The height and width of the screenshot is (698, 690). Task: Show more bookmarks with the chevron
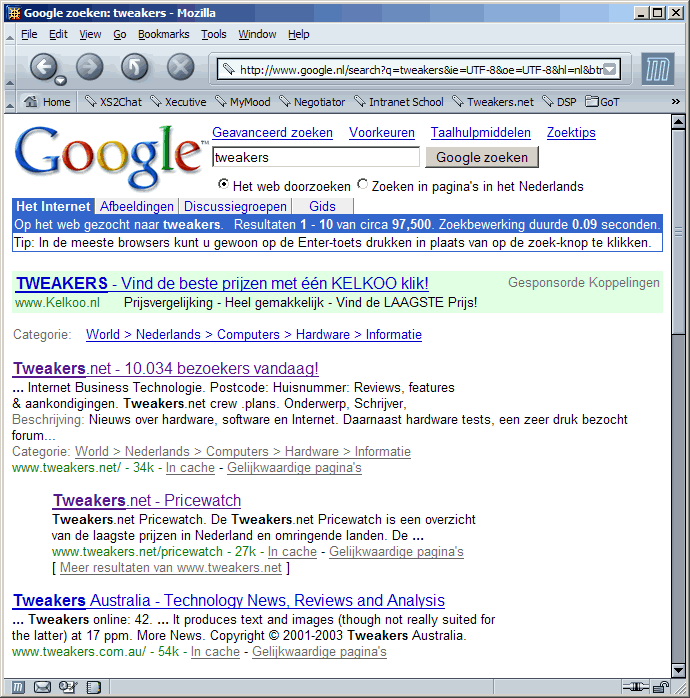click(675, 101)
